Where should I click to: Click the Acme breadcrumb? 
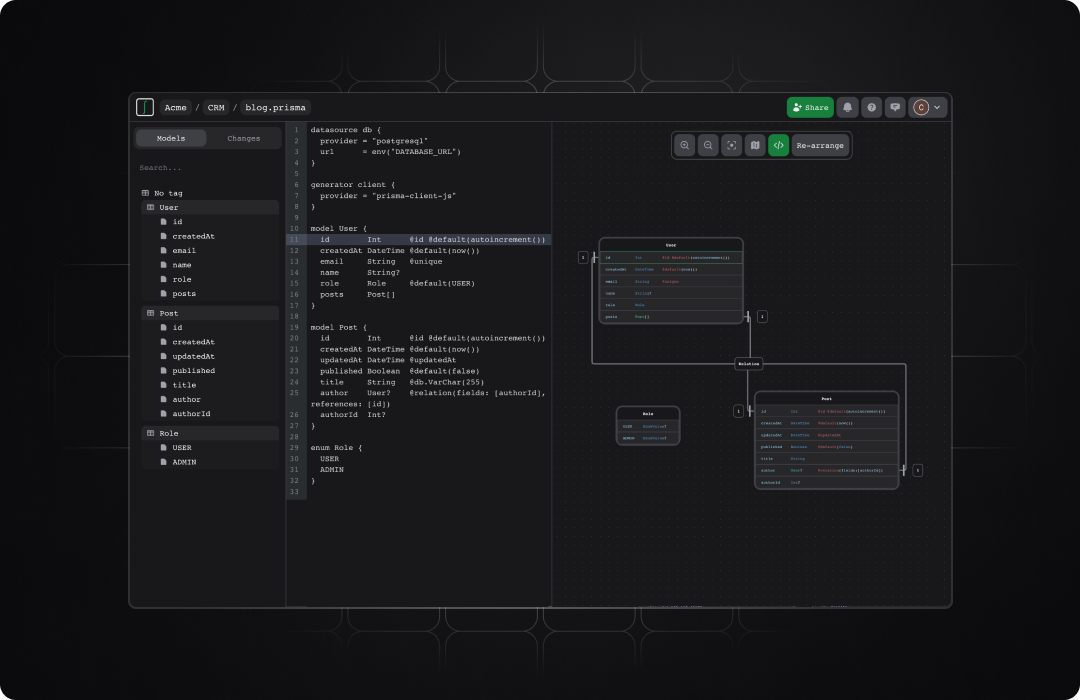pyautogui.click(x=175, y=107)
